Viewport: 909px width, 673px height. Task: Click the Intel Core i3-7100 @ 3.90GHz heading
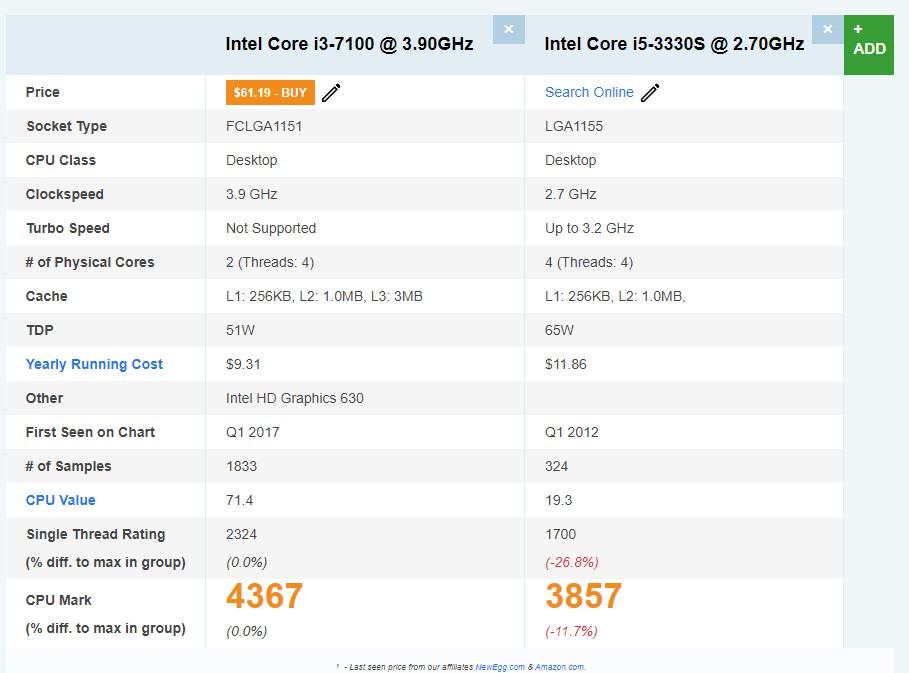tap(349, 44)
